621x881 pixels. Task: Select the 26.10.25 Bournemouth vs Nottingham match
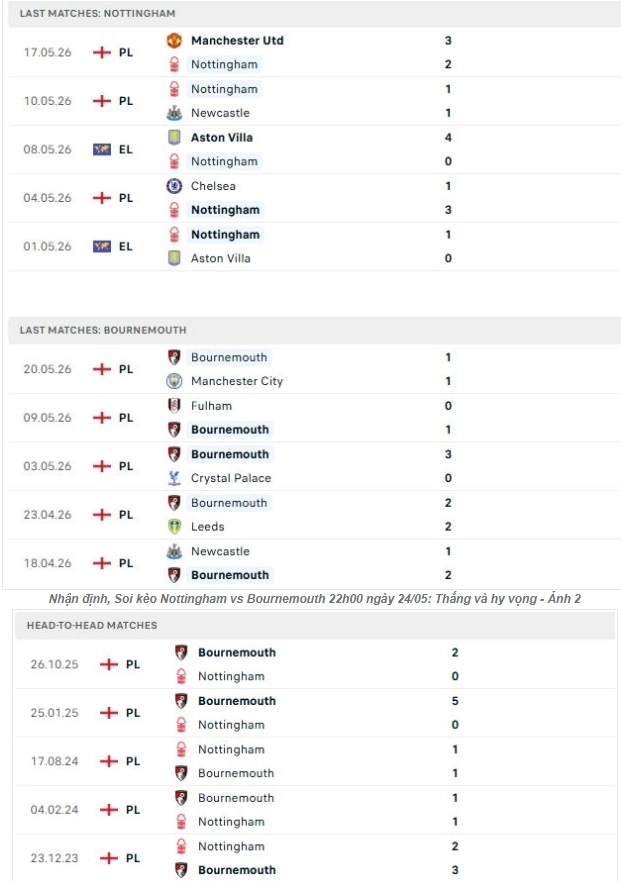coord(315,664)
